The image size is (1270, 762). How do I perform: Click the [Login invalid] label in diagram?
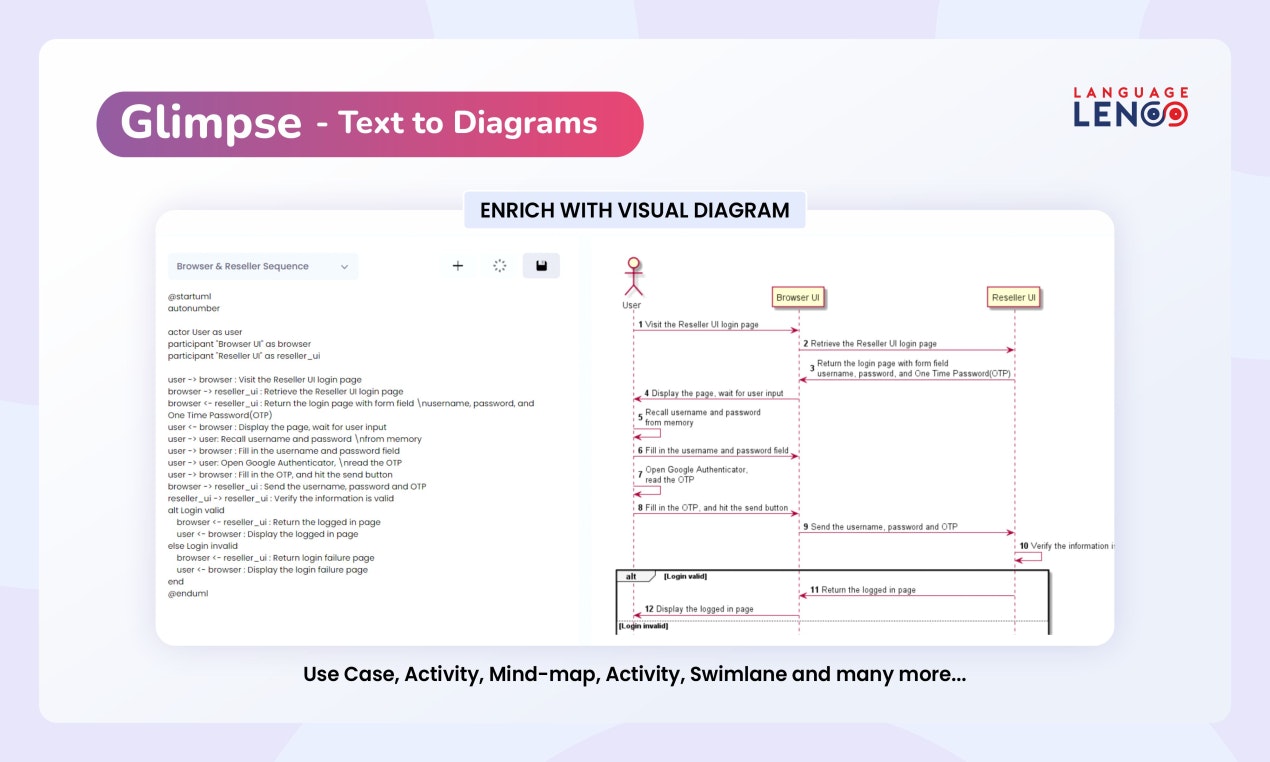[643, 626]
